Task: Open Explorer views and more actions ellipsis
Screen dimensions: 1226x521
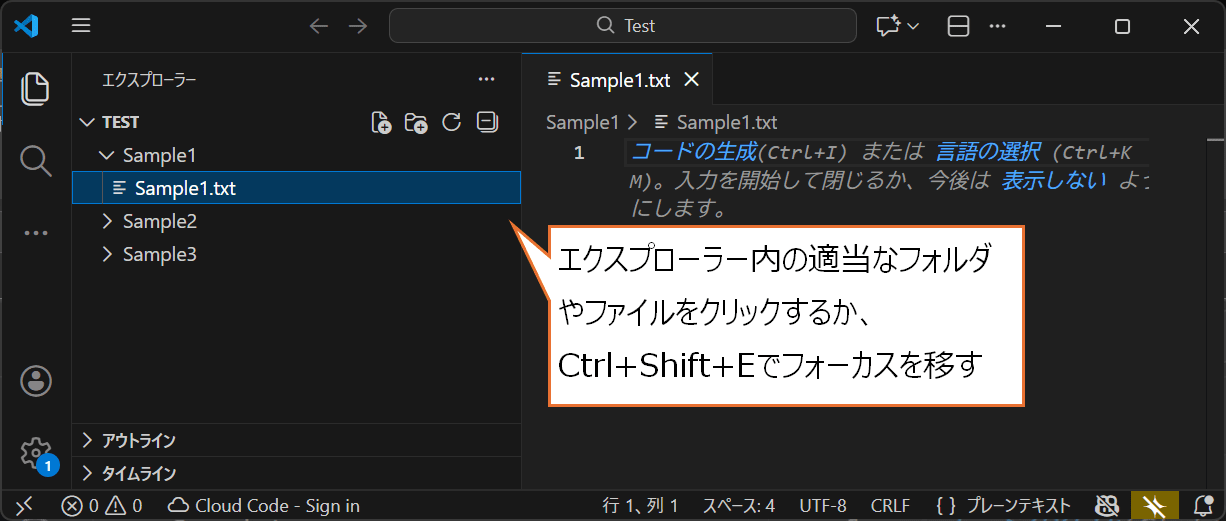Action: point(487,79)
